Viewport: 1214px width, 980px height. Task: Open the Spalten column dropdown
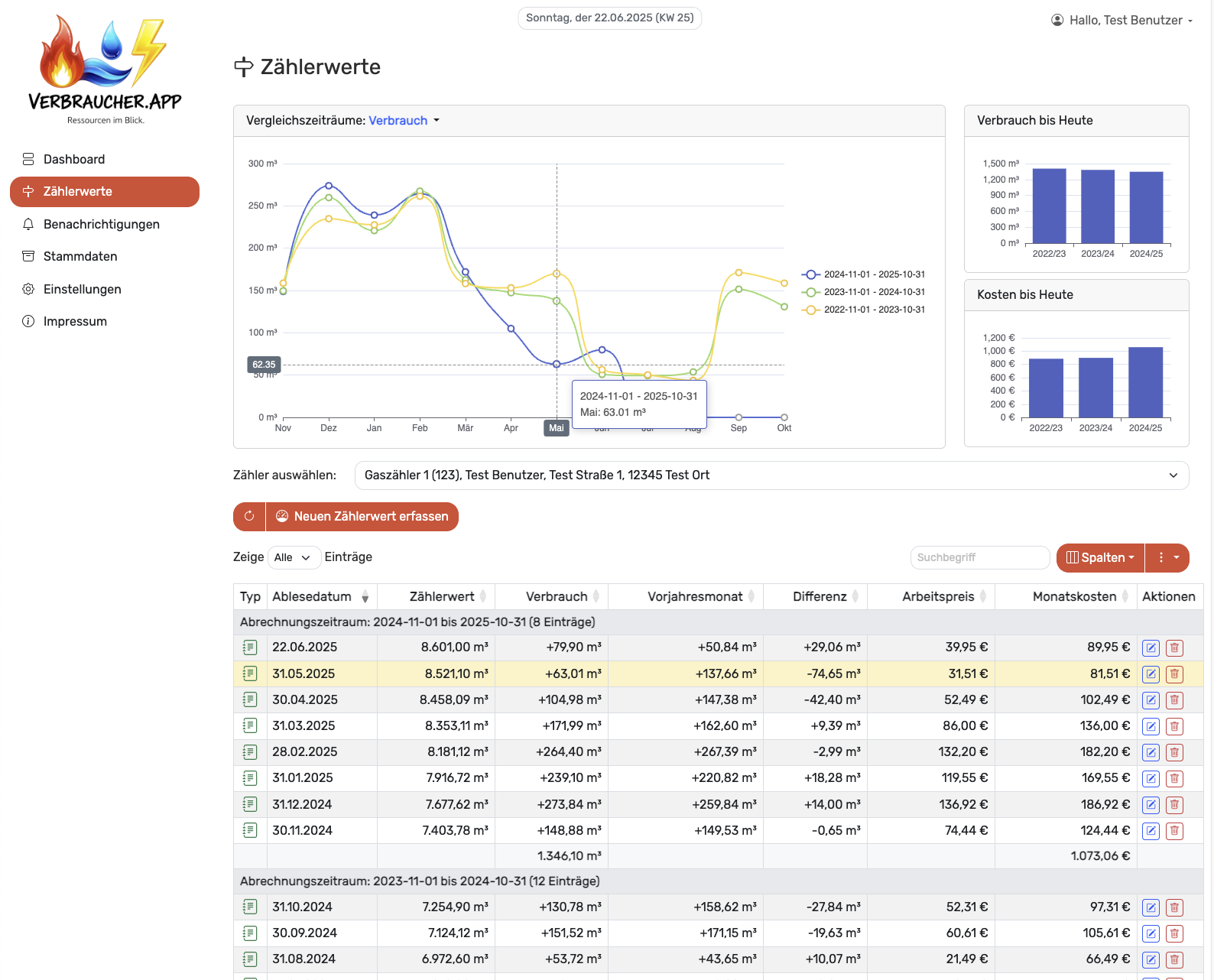point(1100,557)
